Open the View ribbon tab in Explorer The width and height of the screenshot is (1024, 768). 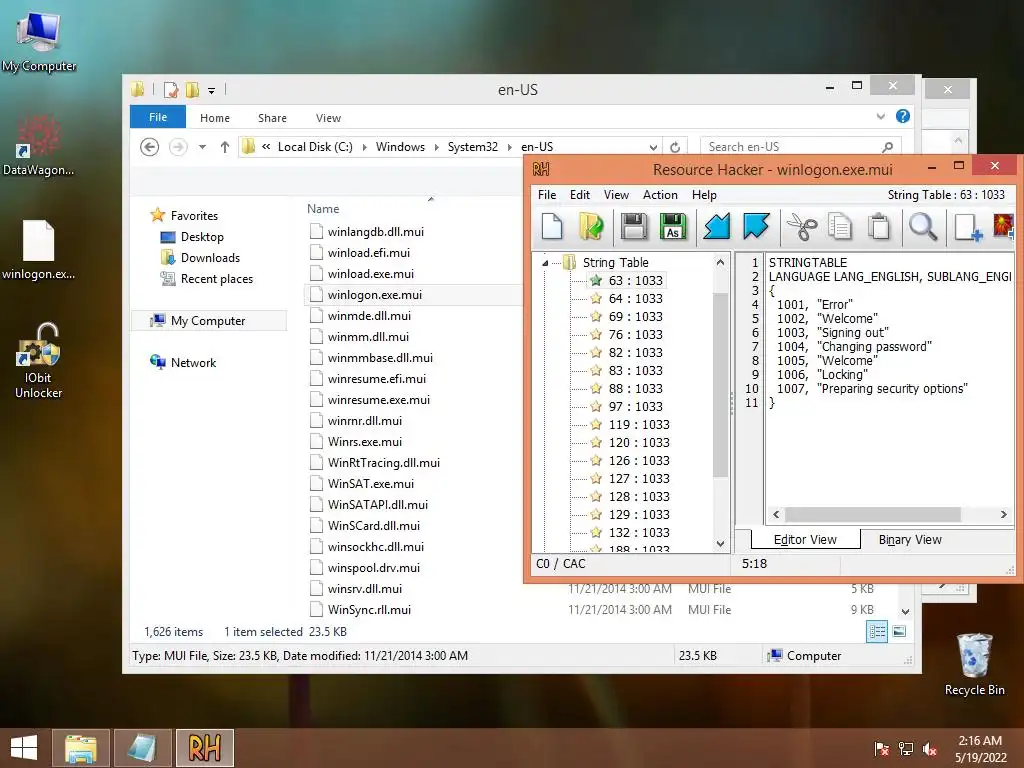(328, 118)
